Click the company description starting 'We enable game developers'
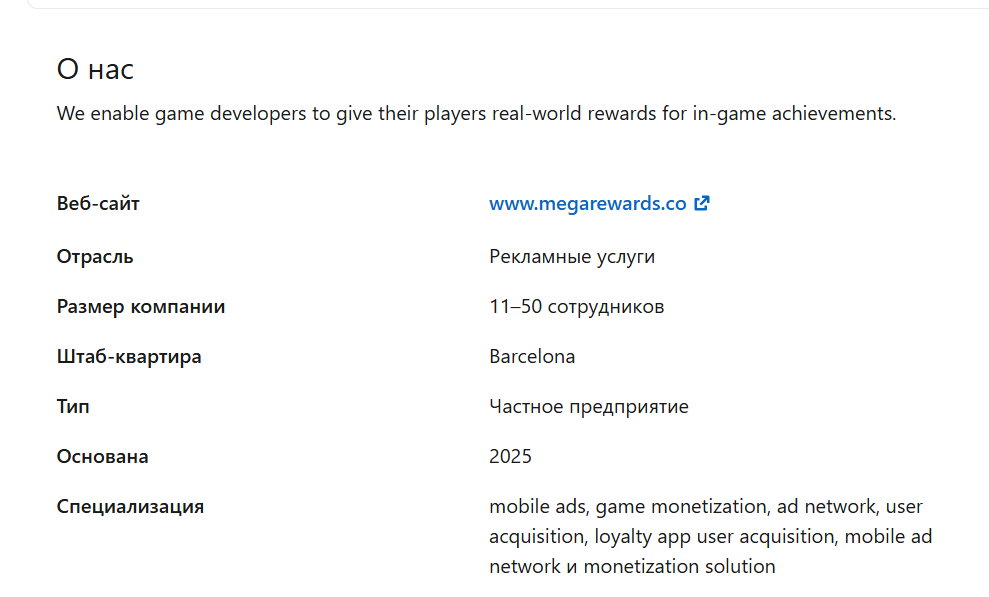The height and width of the screenshot is (597, 989). pyautogui.click(x=476, y=113)
